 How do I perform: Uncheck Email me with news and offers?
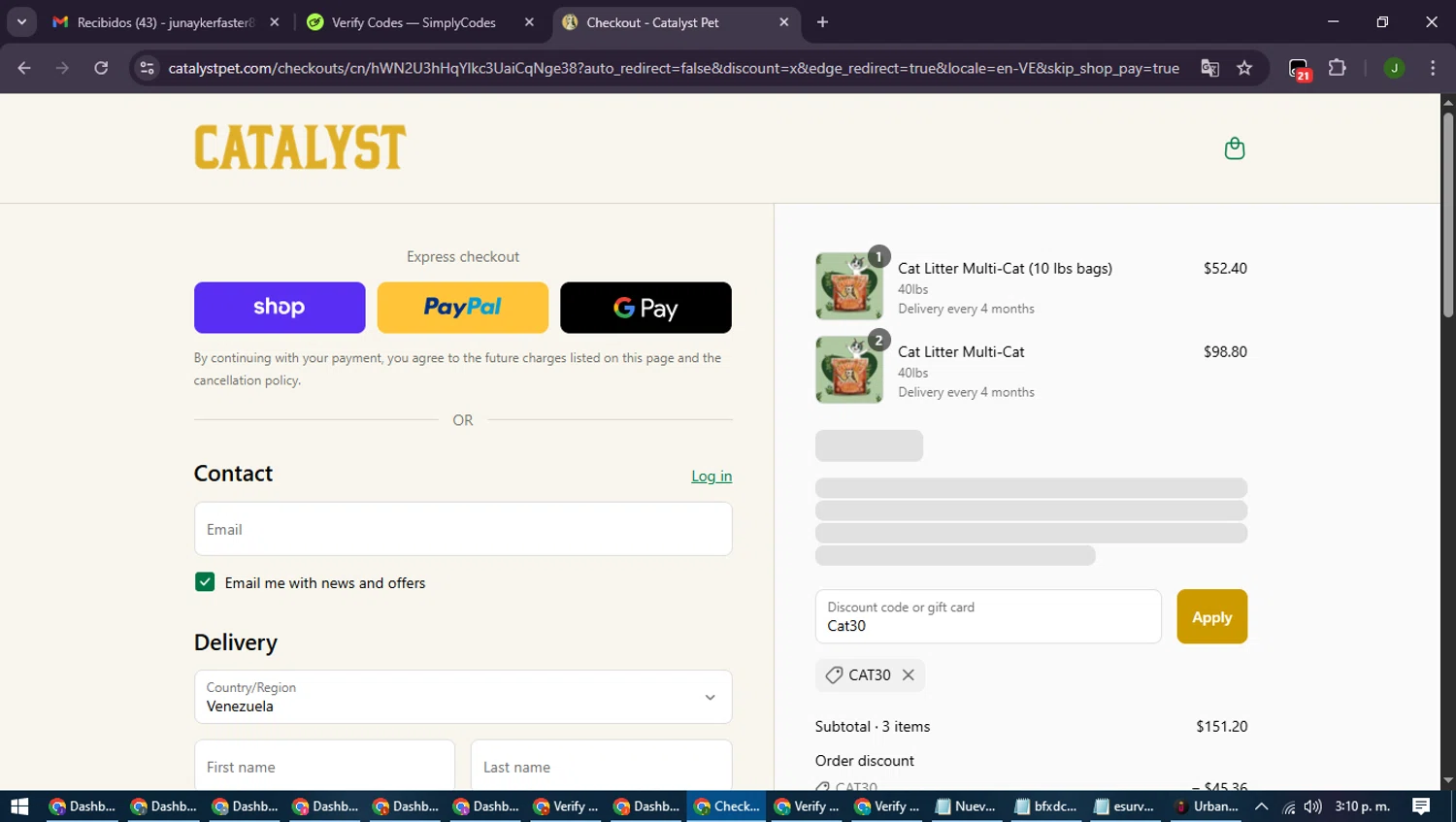205,581
